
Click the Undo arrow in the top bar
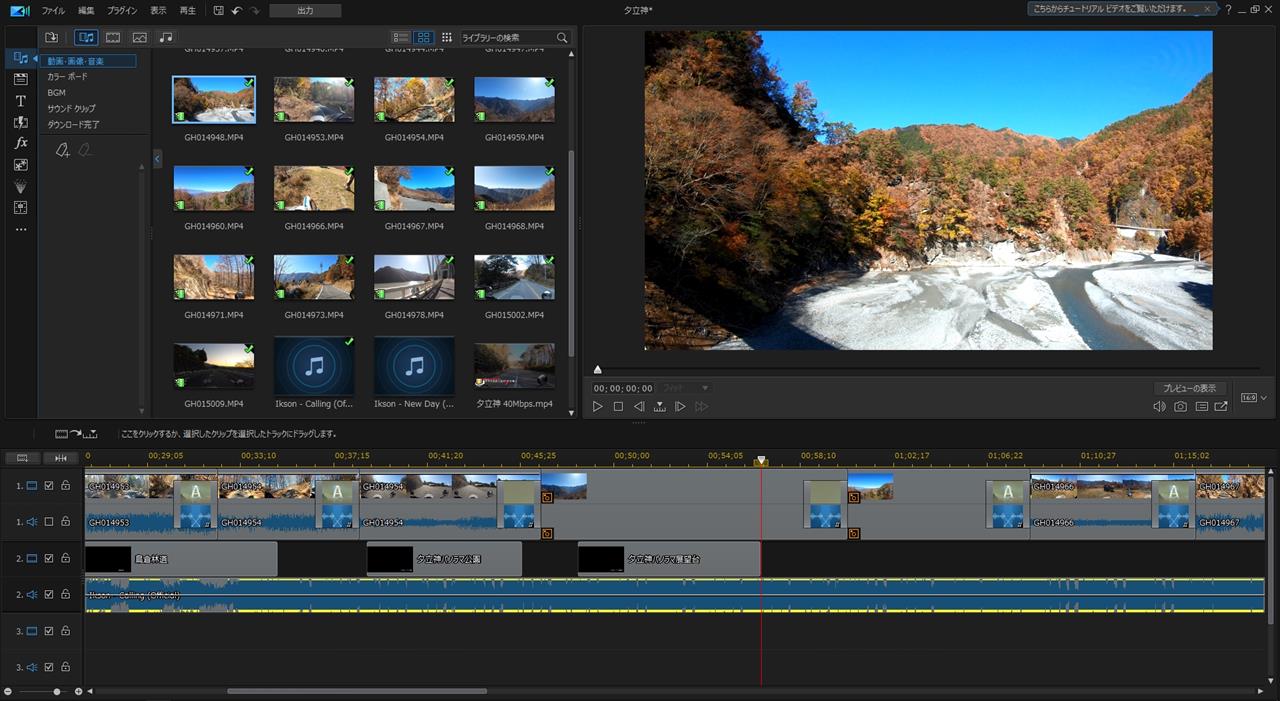point(237,10)
